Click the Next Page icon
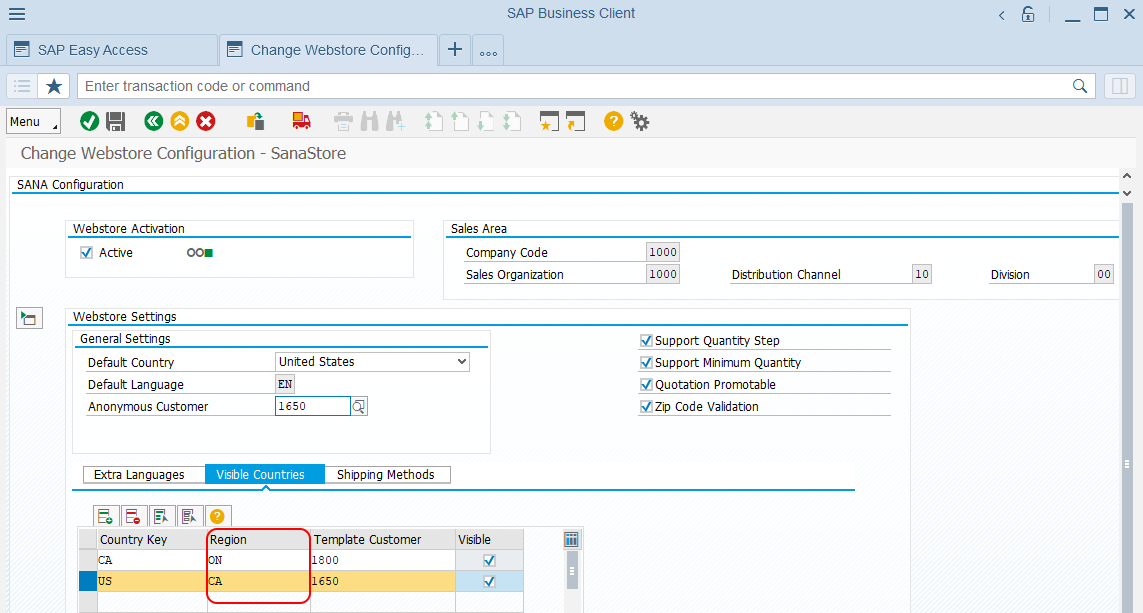The image size is (1143, 613). tap(485, 122)
